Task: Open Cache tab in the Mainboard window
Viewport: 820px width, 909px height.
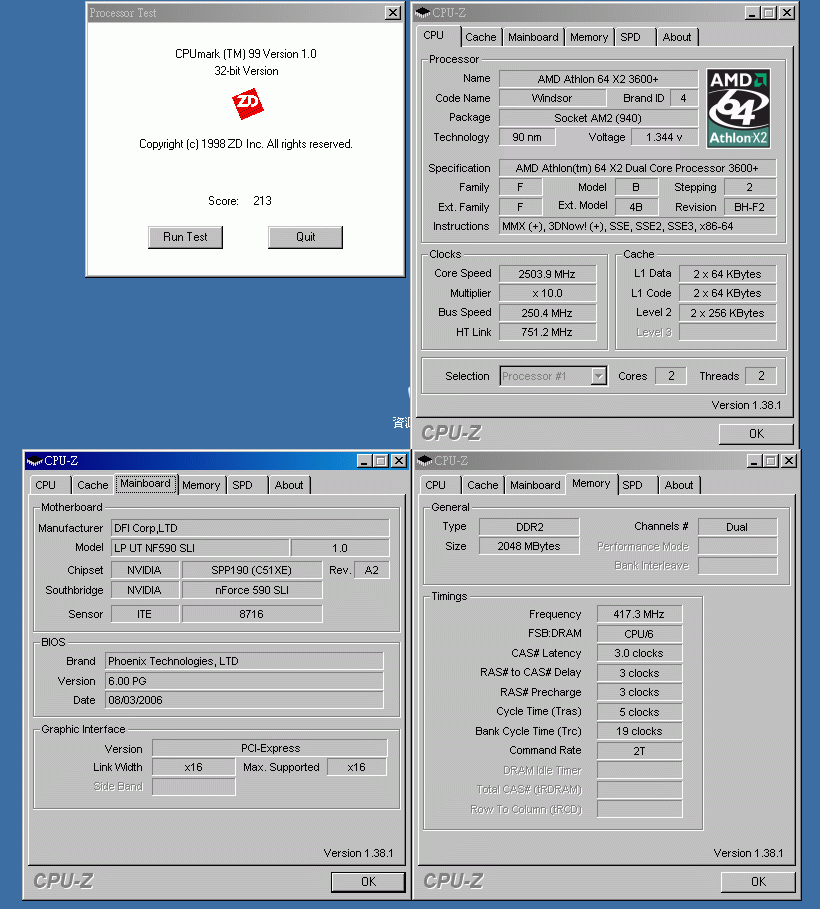Action: point(93,485)
